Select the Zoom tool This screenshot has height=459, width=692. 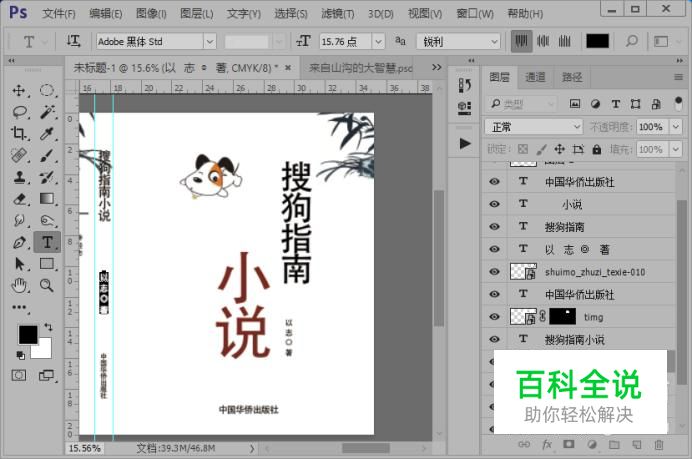click(47, 286)
